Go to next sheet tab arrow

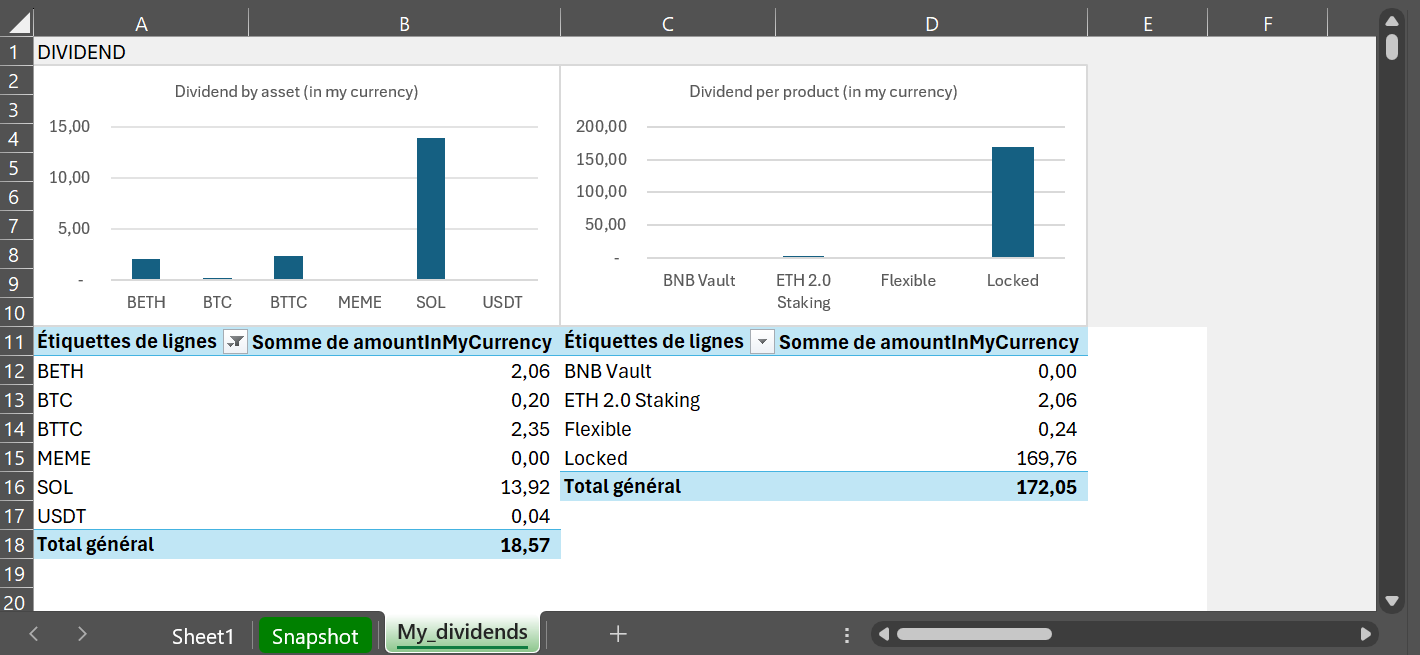pyautogui.click(x=82, y=634)
